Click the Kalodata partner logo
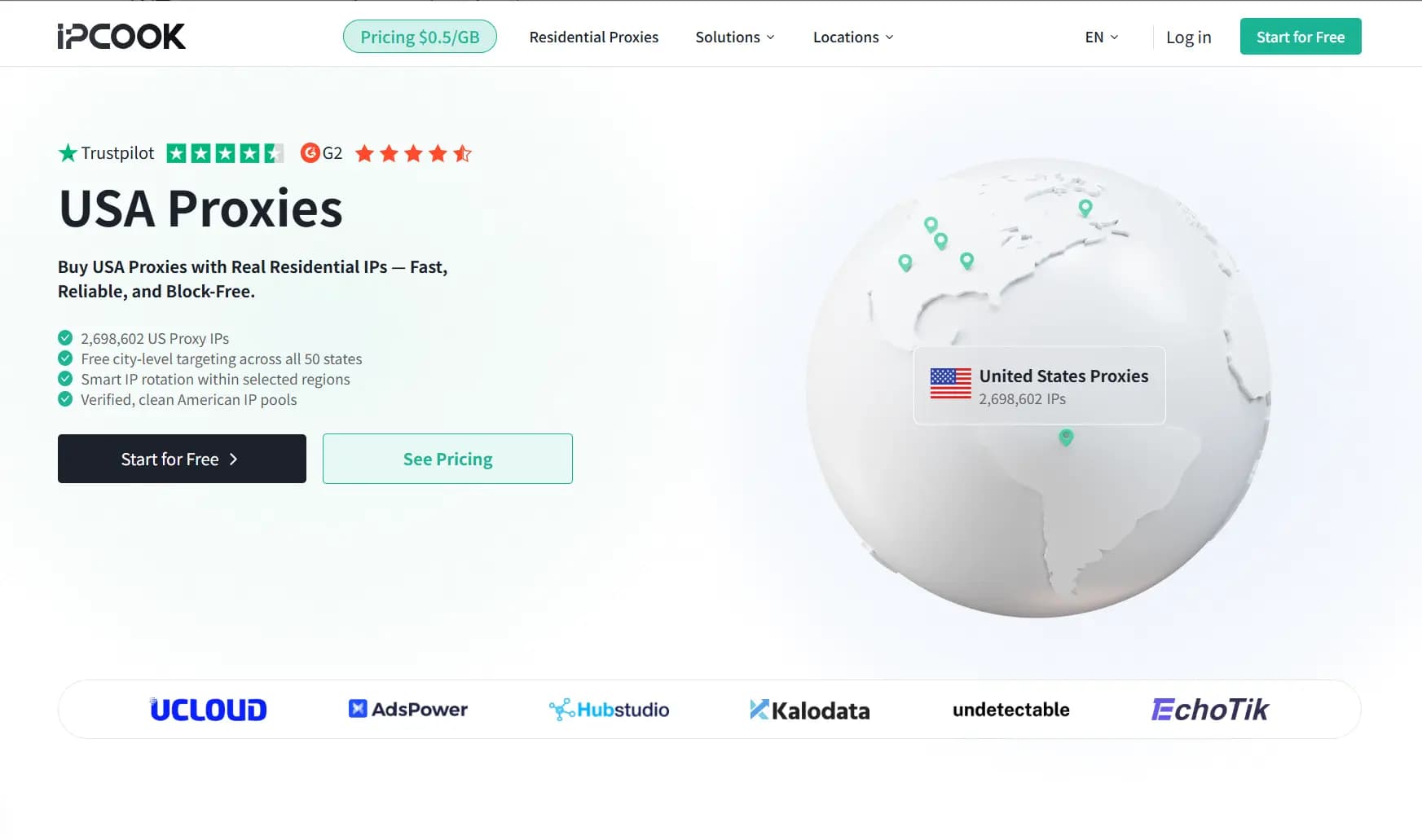Screen dimensions: 1422x840 [810, 710]
